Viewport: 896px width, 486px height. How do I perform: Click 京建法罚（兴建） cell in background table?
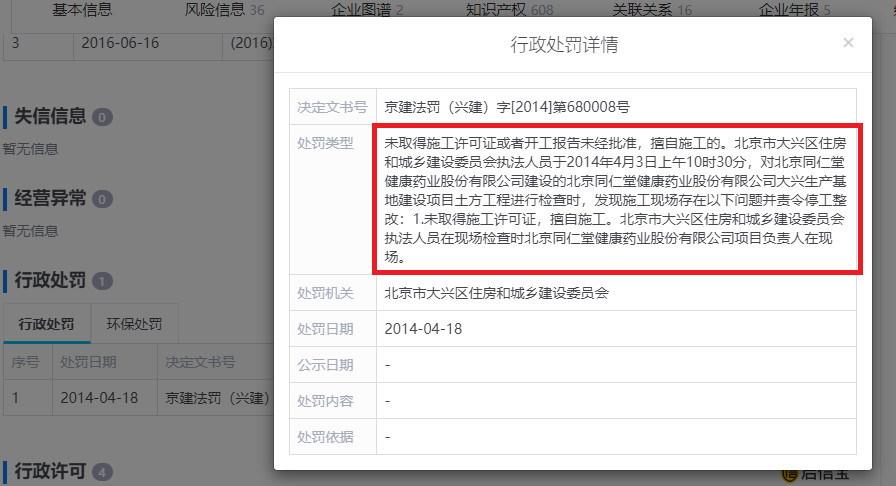pyautogui.click(x=217, y=398)
